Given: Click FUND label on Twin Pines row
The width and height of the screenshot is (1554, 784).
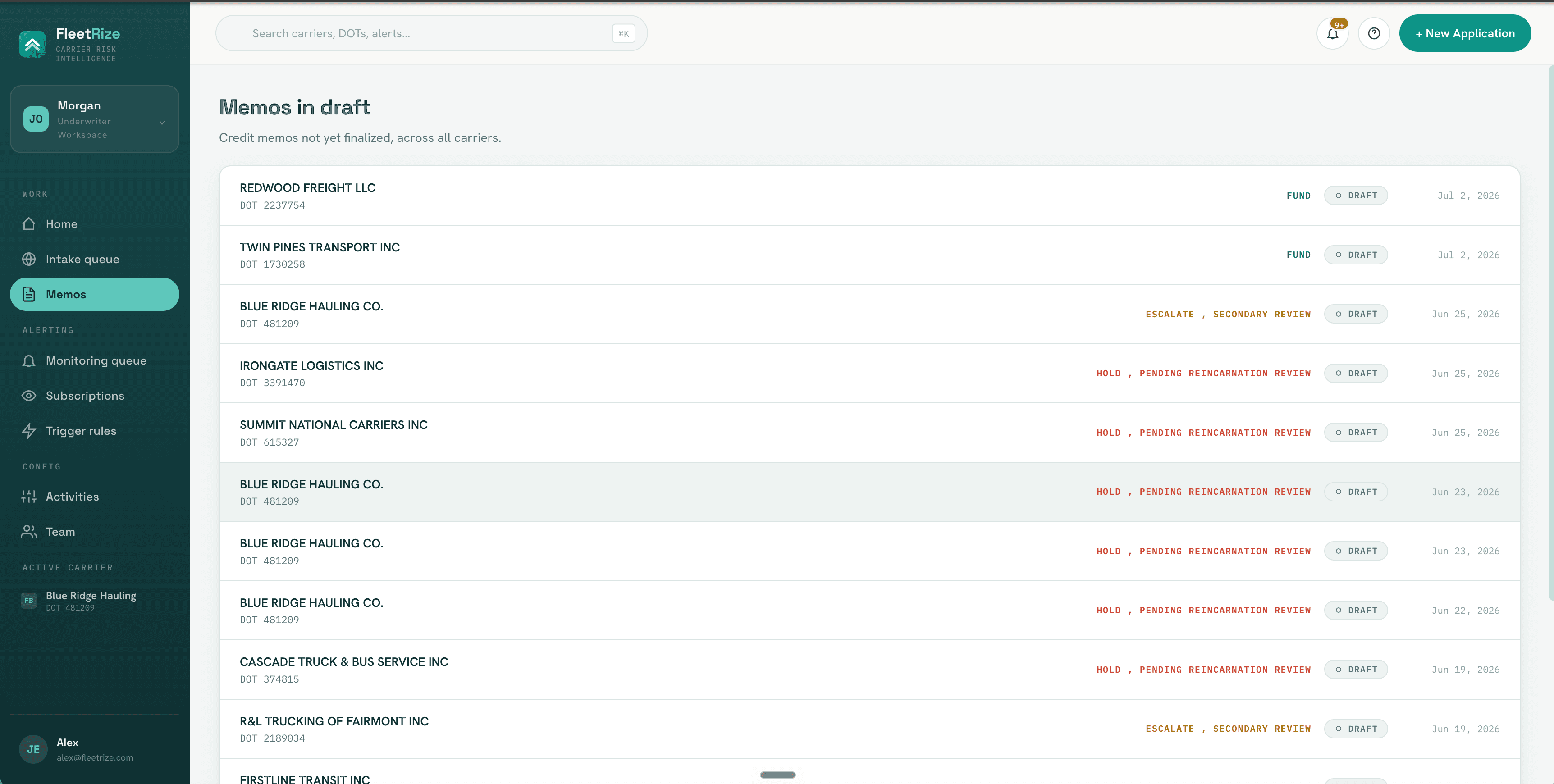Looking at the screenshot, I should tap(1298, 255).
